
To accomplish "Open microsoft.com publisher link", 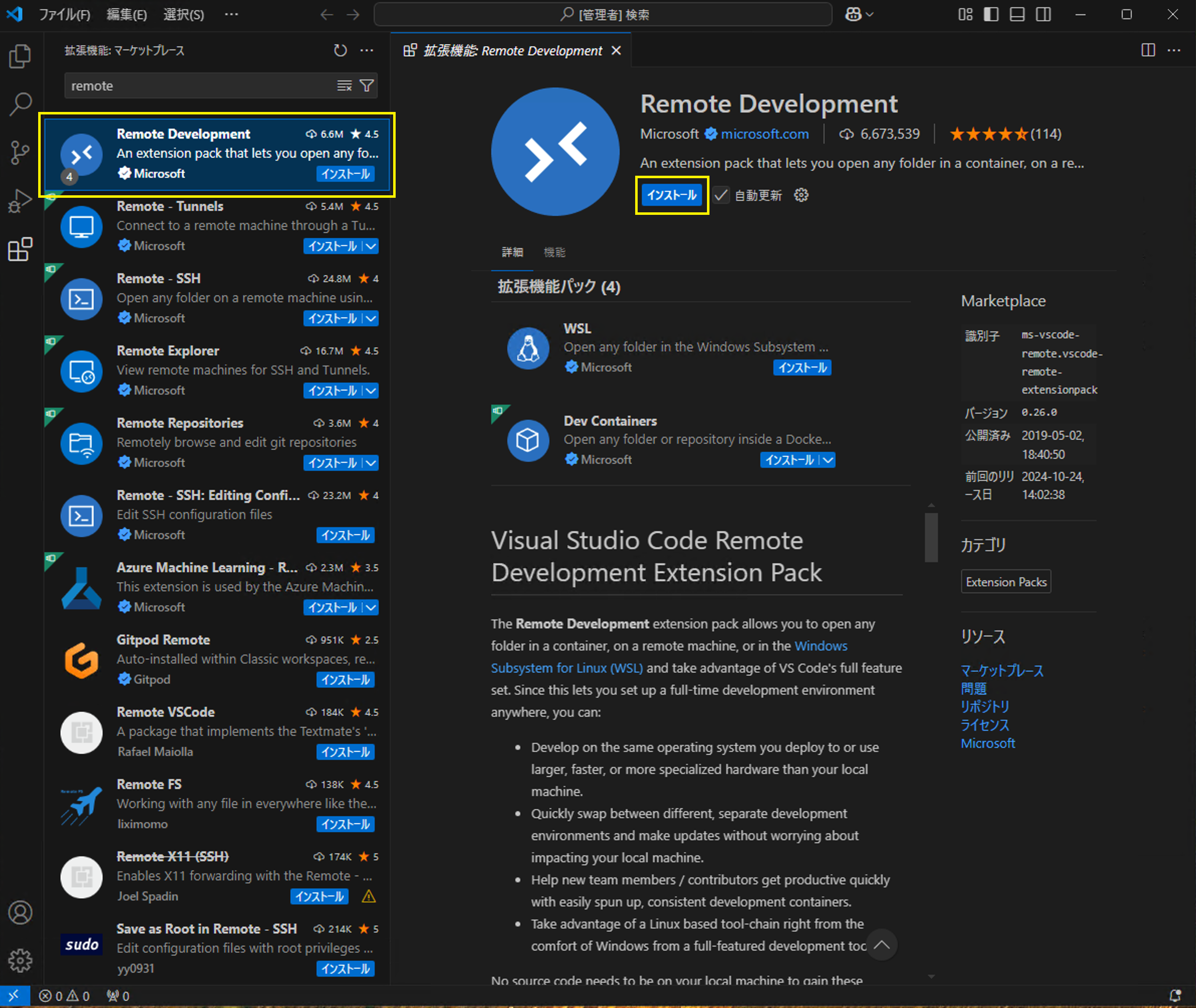I will [765, 134].
